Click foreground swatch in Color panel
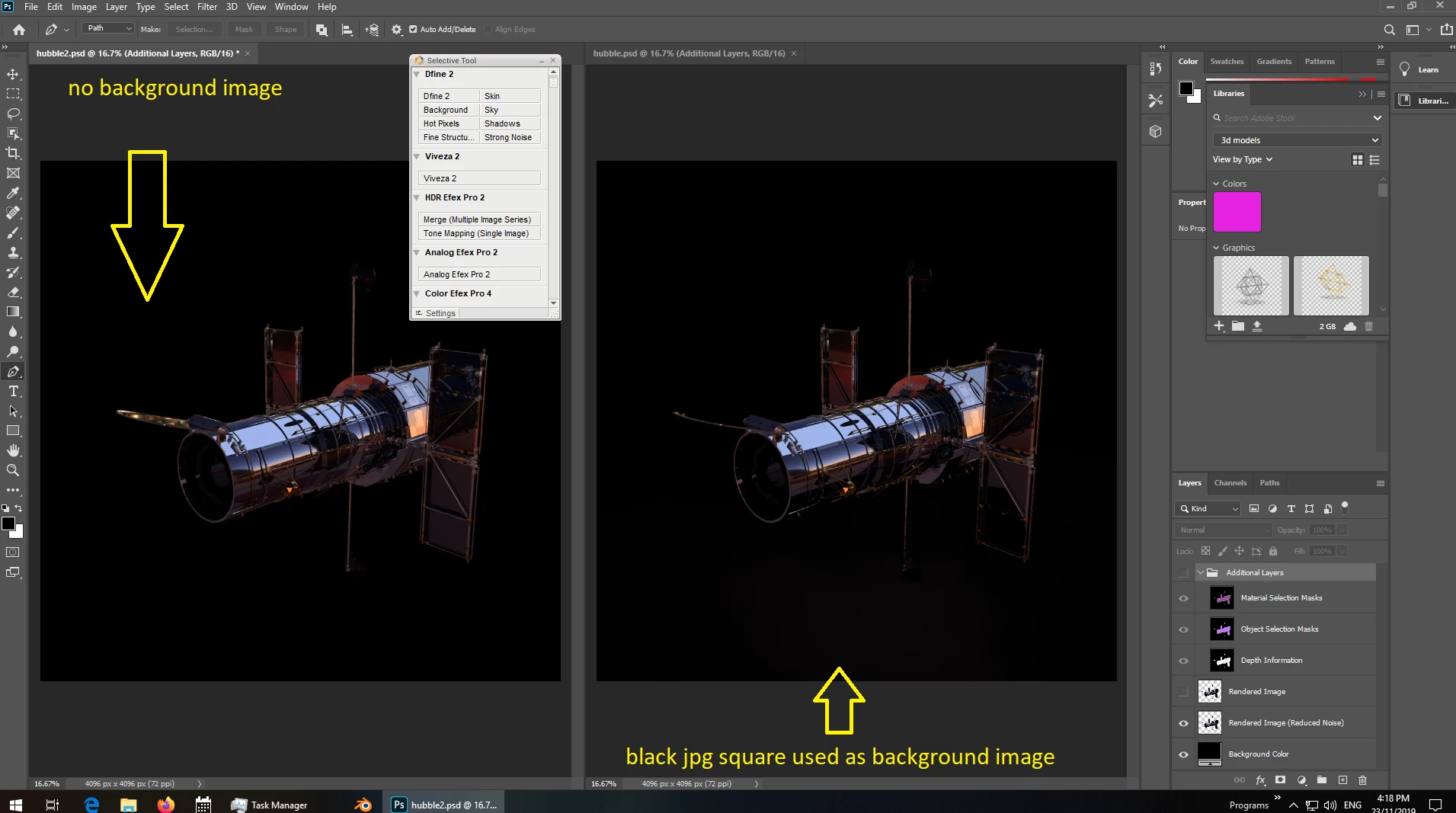Screen dimensions: 1456x813 [x=1186, y=88]
